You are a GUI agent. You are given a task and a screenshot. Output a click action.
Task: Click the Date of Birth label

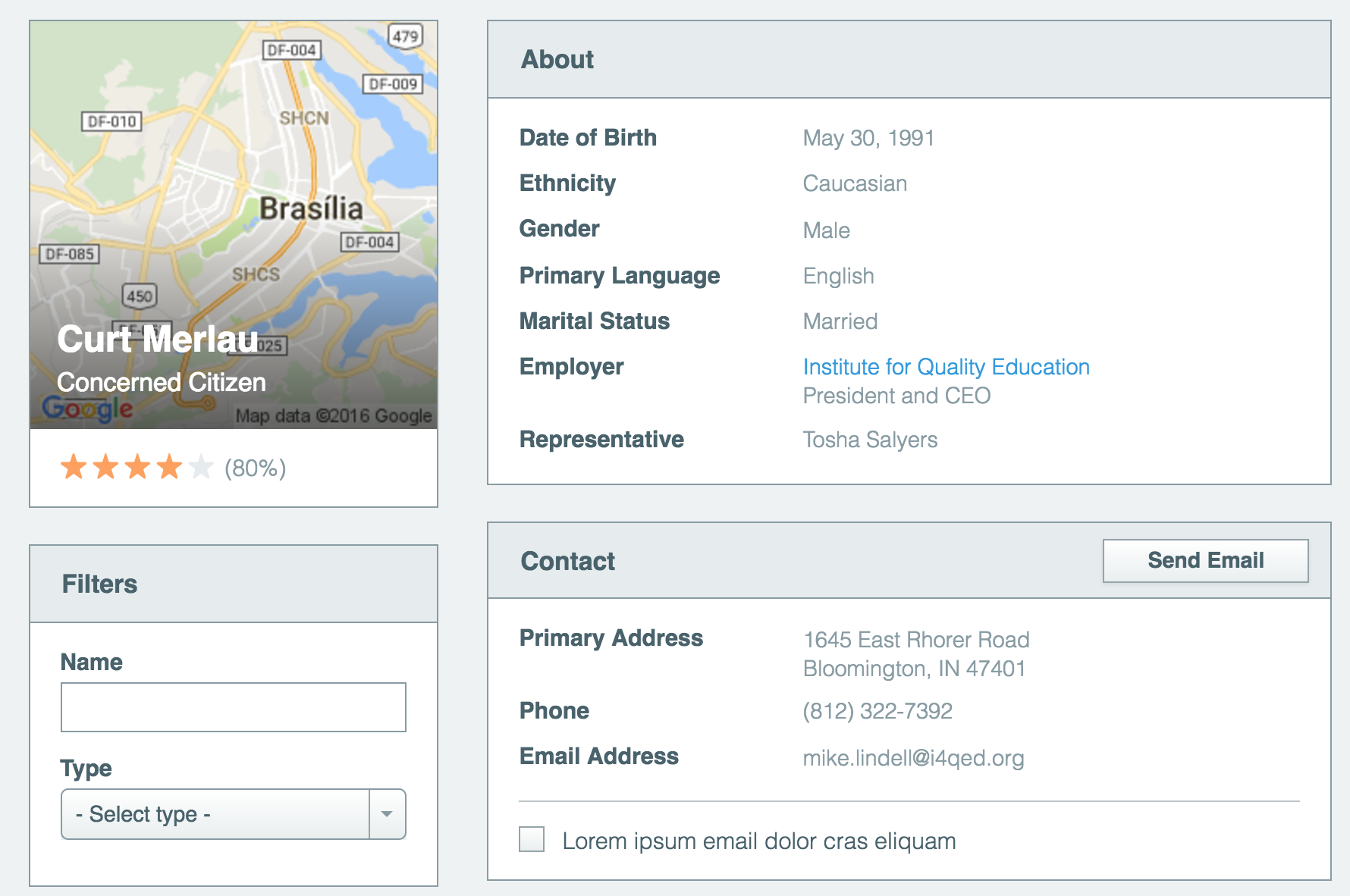click(588, 137)
